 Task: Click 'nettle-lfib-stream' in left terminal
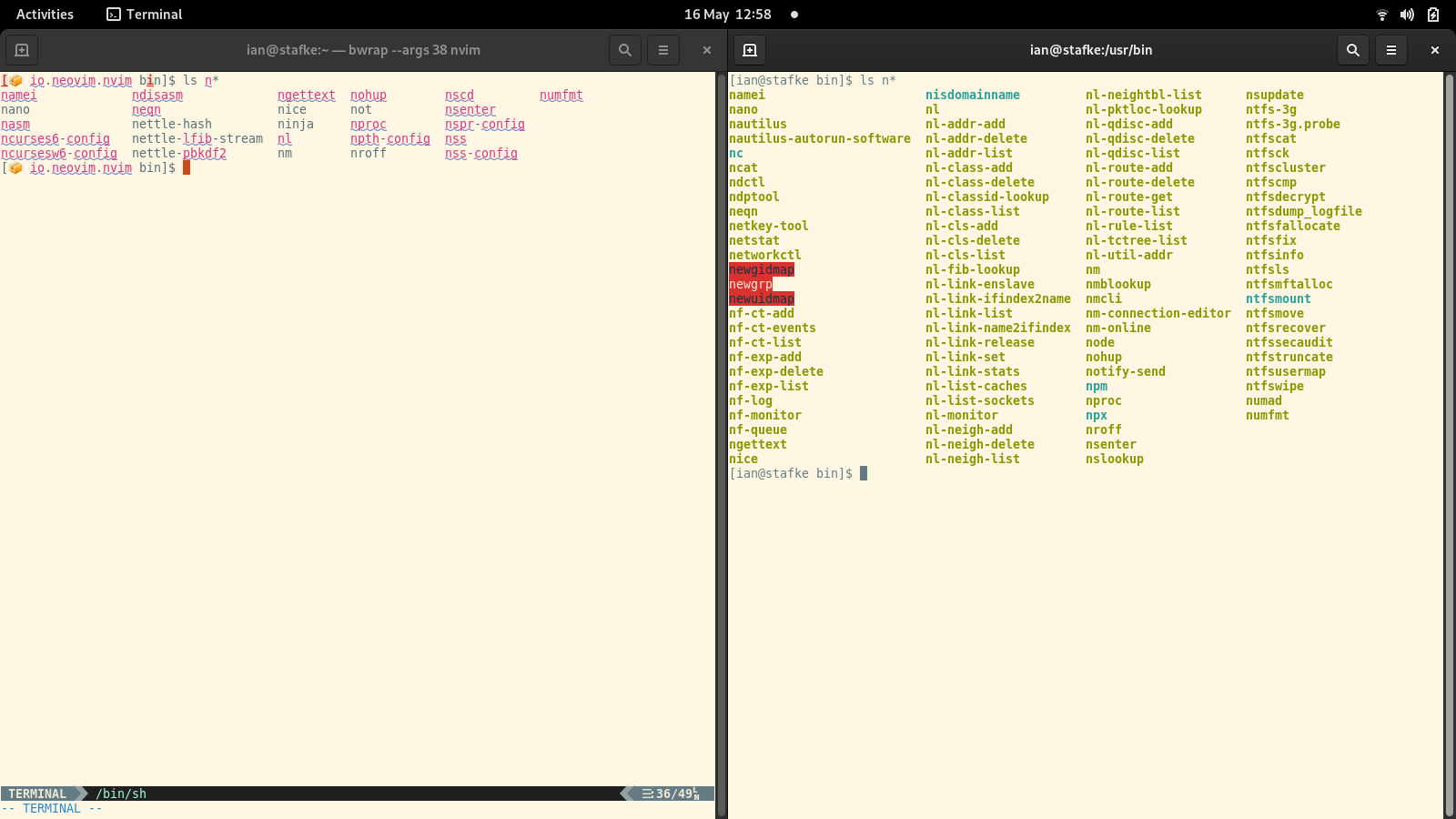(197, 138)
